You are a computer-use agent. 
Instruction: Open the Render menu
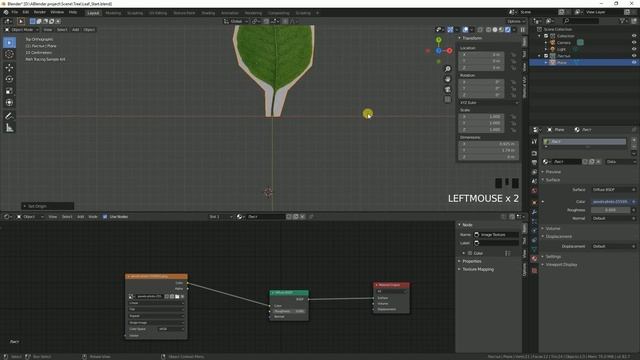coord(40,12)
